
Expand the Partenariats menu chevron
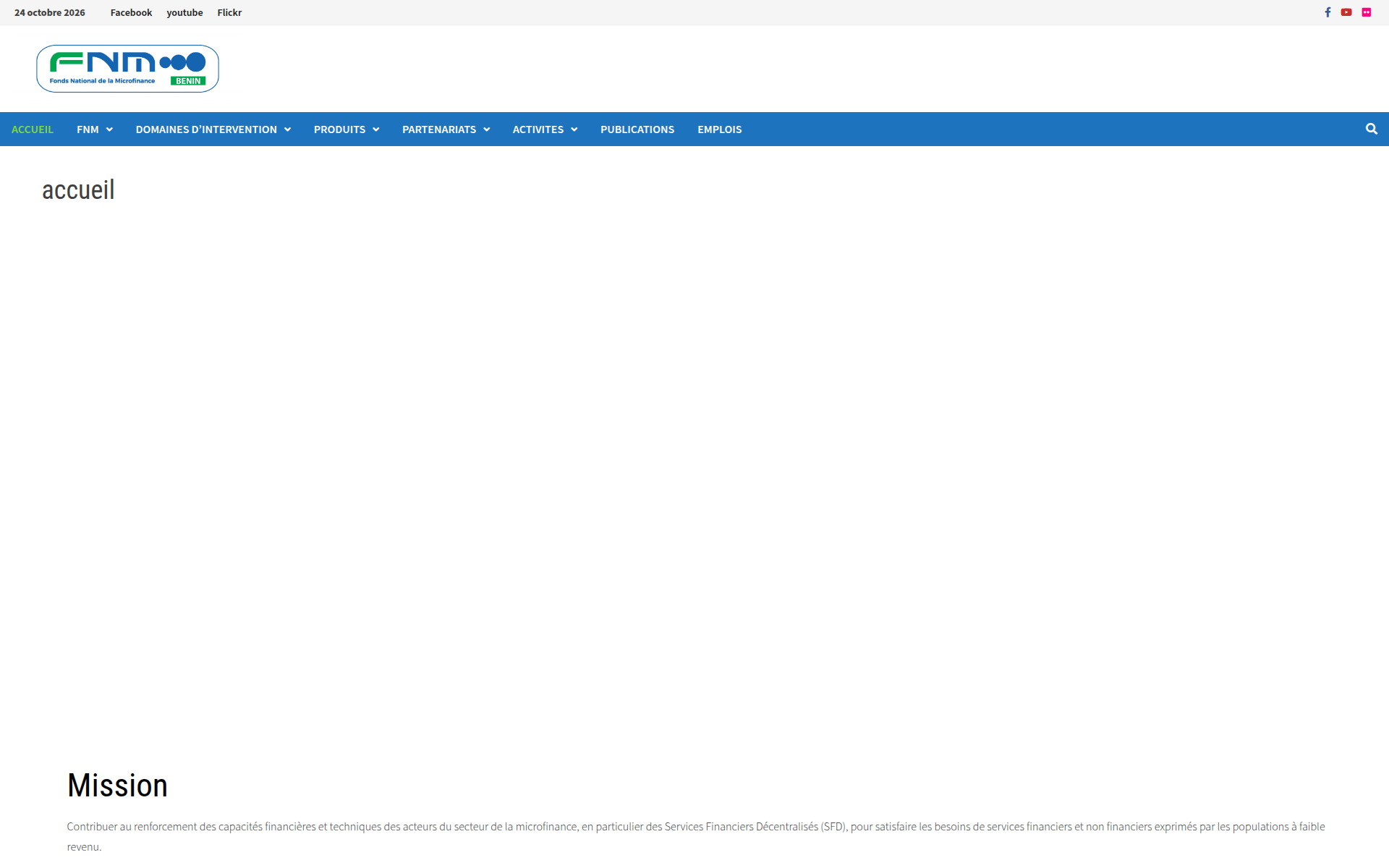pyautogui.click(x=486, y=129)
